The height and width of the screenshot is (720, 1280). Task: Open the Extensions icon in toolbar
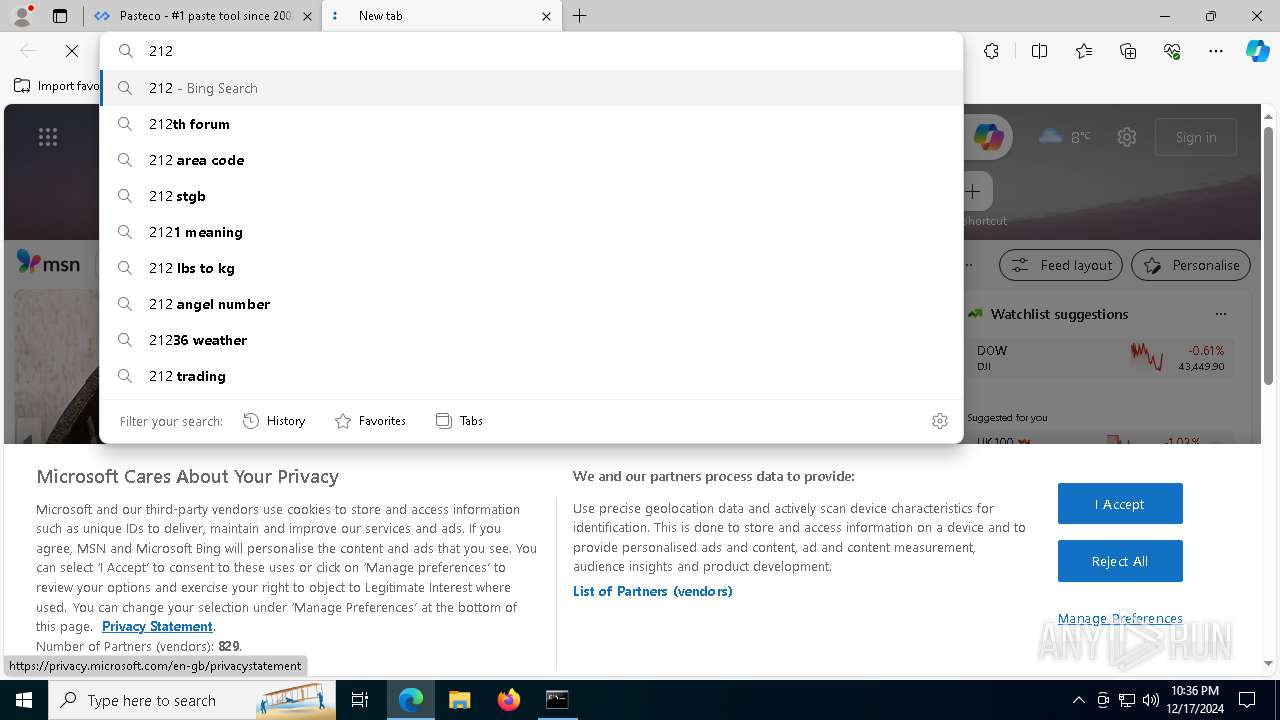(991, 51)
